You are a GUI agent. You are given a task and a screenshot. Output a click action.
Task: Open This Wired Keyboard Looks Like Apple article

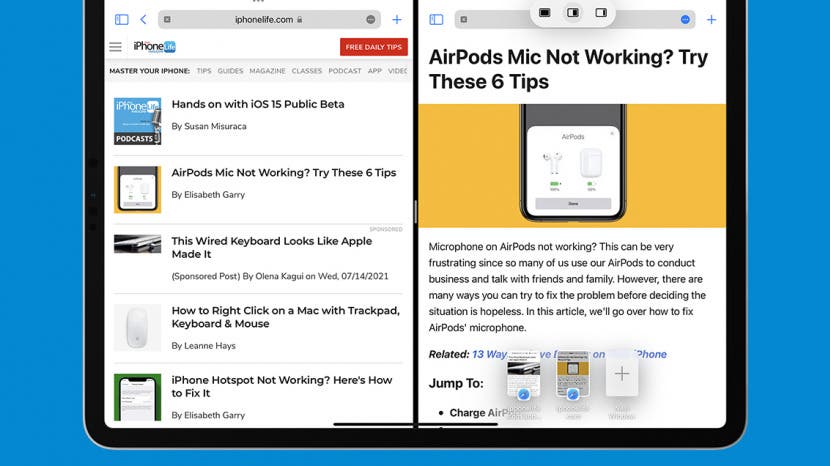point(272,247)
